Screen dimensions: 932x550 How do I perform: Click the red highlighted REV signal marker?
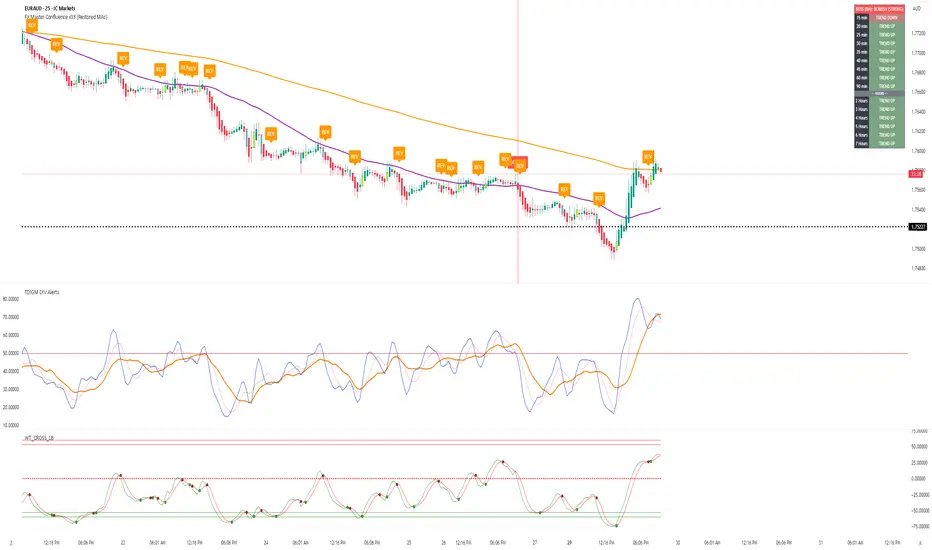coord(520,164)
